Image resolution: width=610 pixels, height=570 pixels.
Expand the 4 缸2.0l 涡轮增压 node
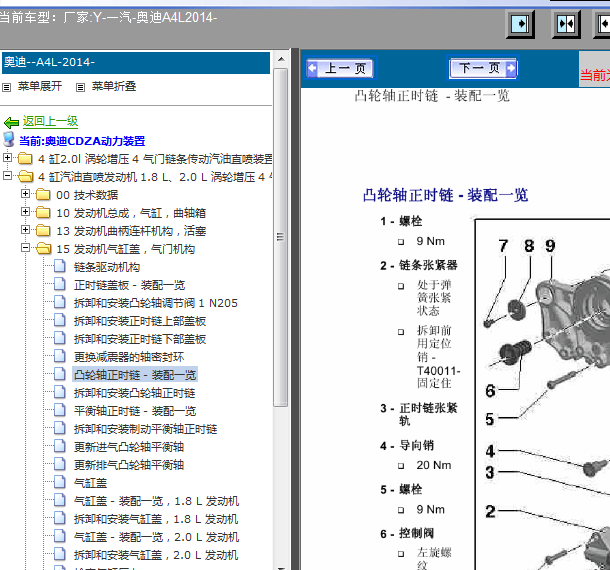[7, 158]
